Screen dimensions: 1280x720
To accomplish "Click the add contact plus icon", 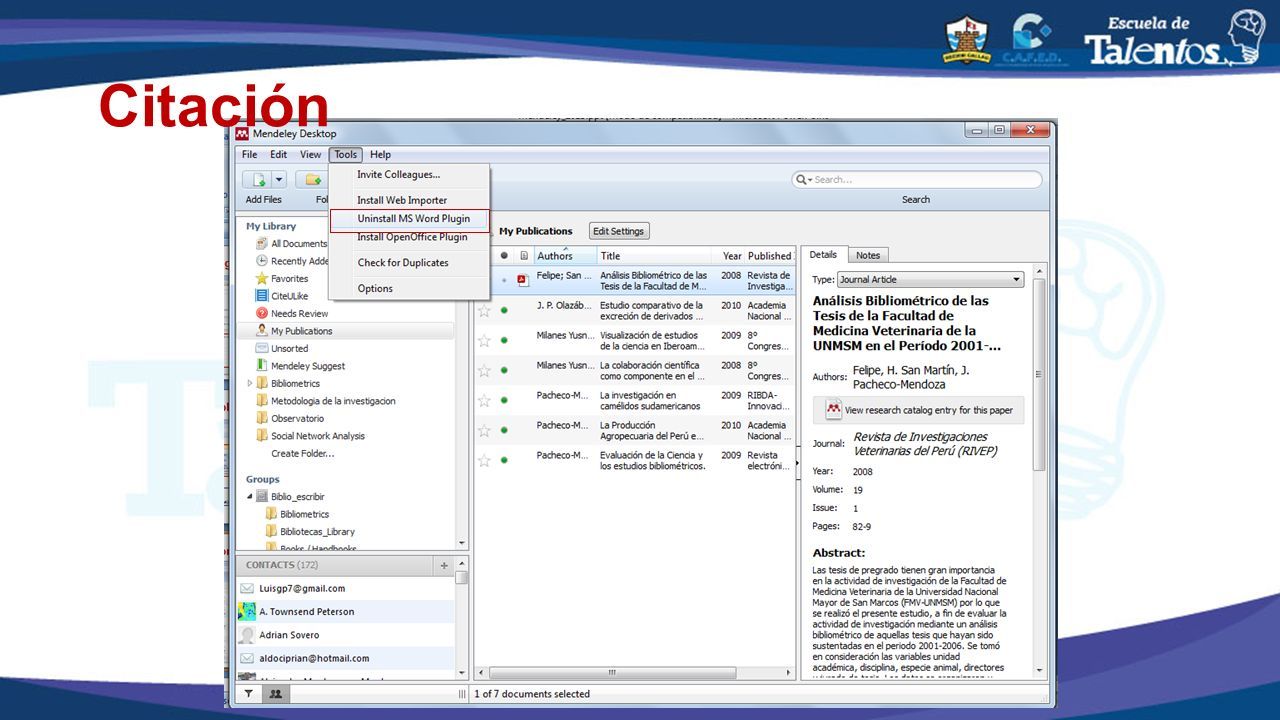I will 444,565.
